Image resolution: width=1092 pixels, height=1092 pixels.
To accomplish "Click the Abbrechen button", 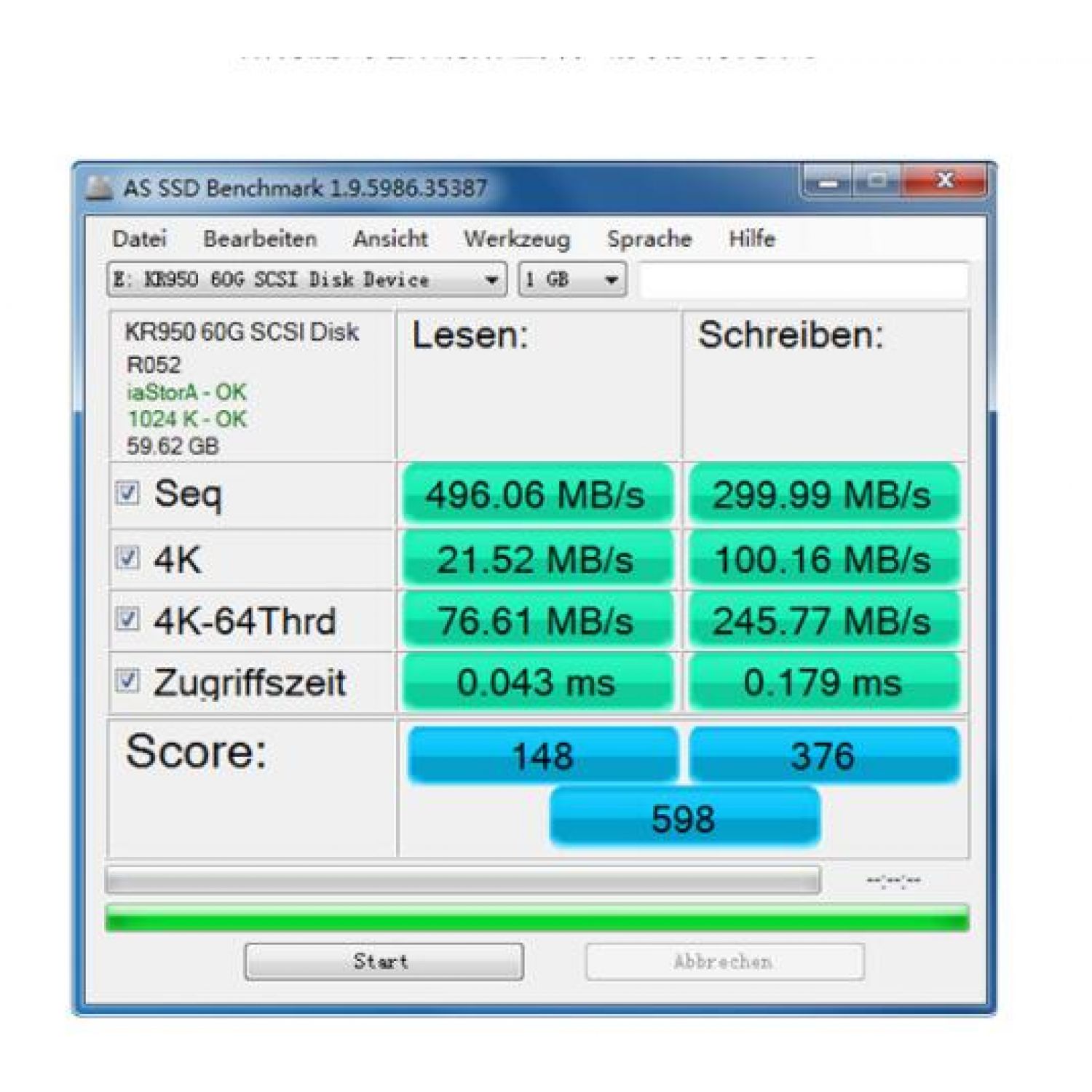I will click(724, 962).
